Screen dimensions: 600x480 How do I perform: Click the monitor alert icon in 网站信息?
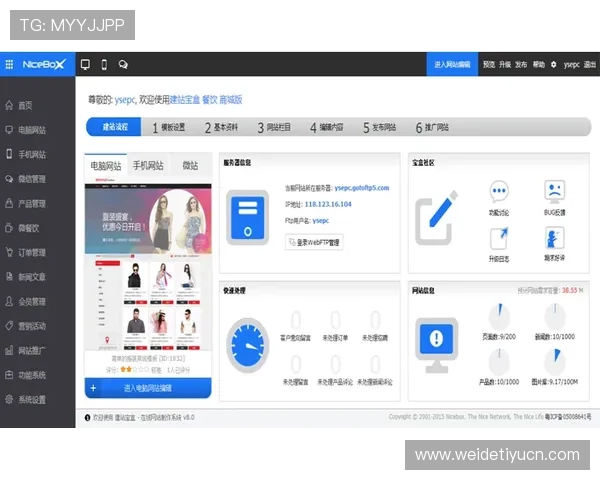pyautogui.click(x=437, y=345)
